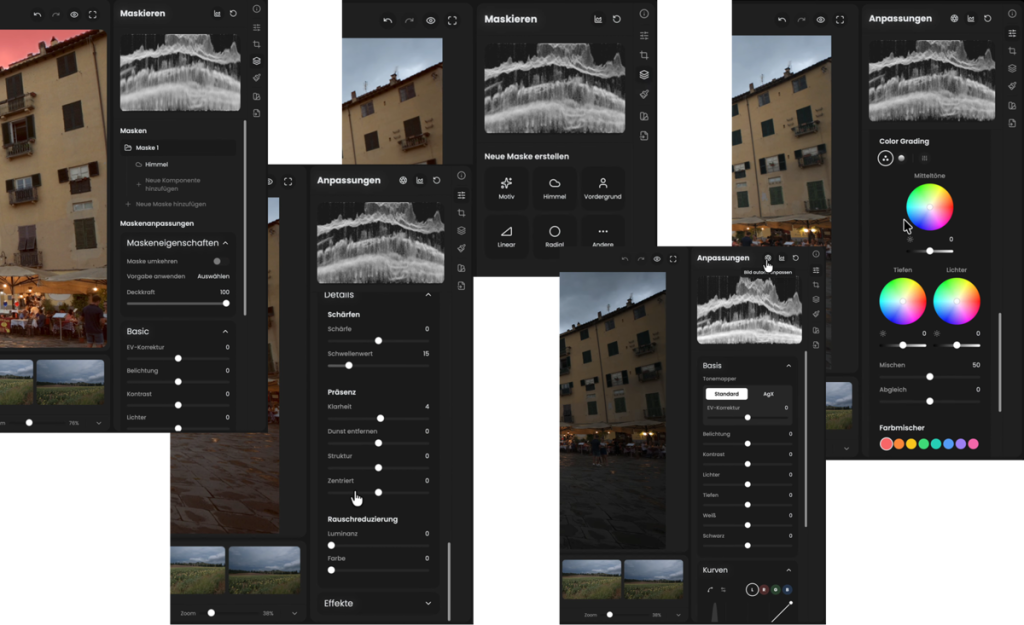
Task: Click the auto-adjust icon under the hand cursor
Action: [768, 258]
